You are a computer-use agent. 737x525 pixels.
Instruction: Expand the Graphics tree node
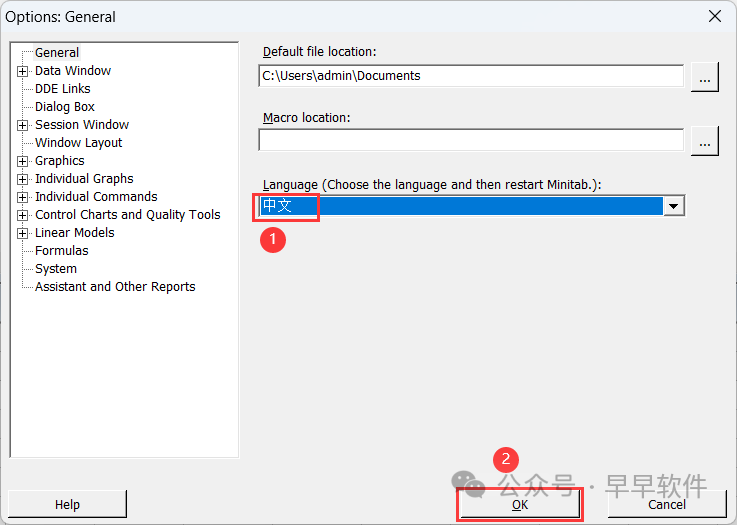tap(22, 161)
